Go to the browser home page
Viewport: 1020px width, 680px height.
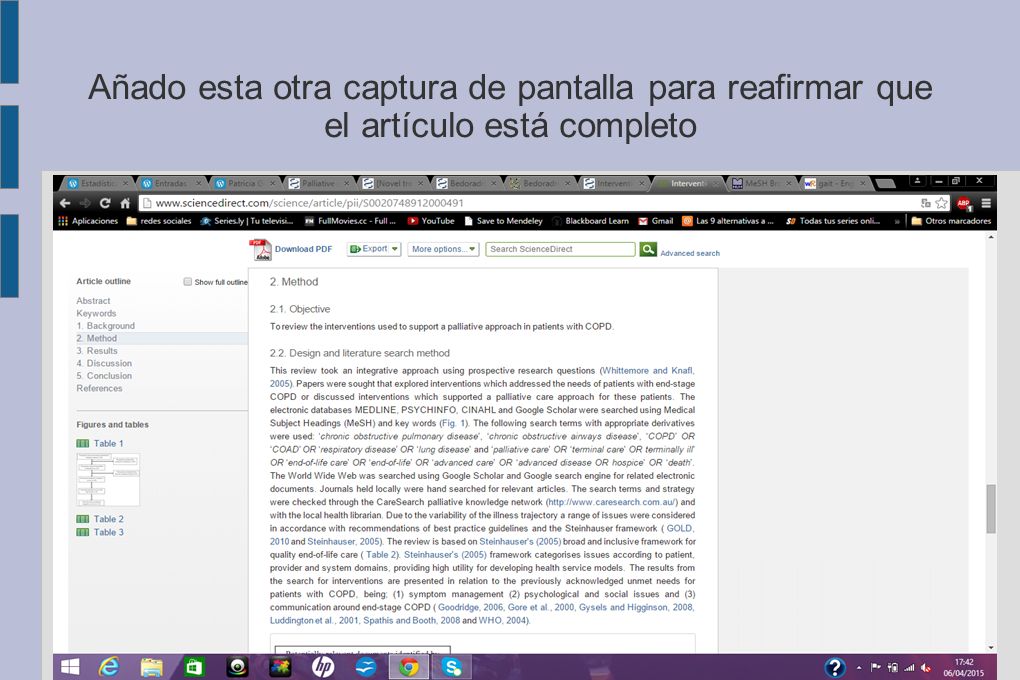(x=125, y=203)
